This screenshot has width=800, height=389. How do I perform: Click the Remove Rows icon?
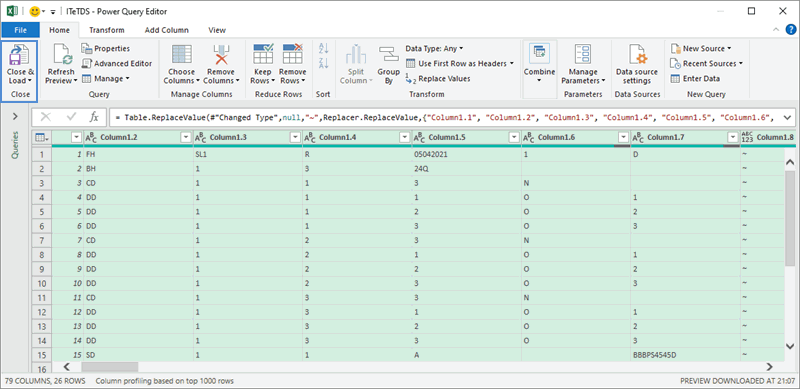[292, 54]
